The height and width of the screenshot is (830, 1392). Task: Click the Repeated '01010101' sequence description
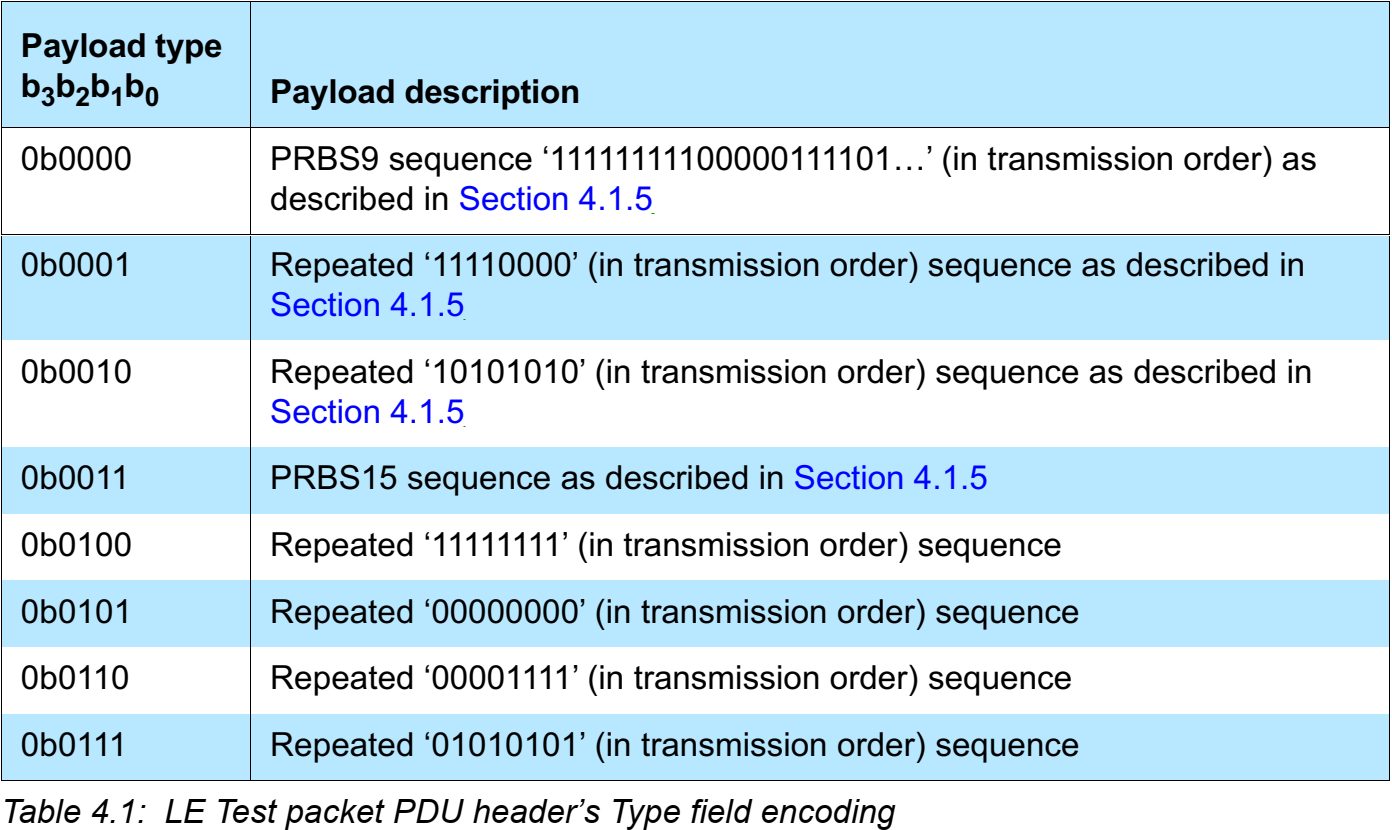pos(674,746)
